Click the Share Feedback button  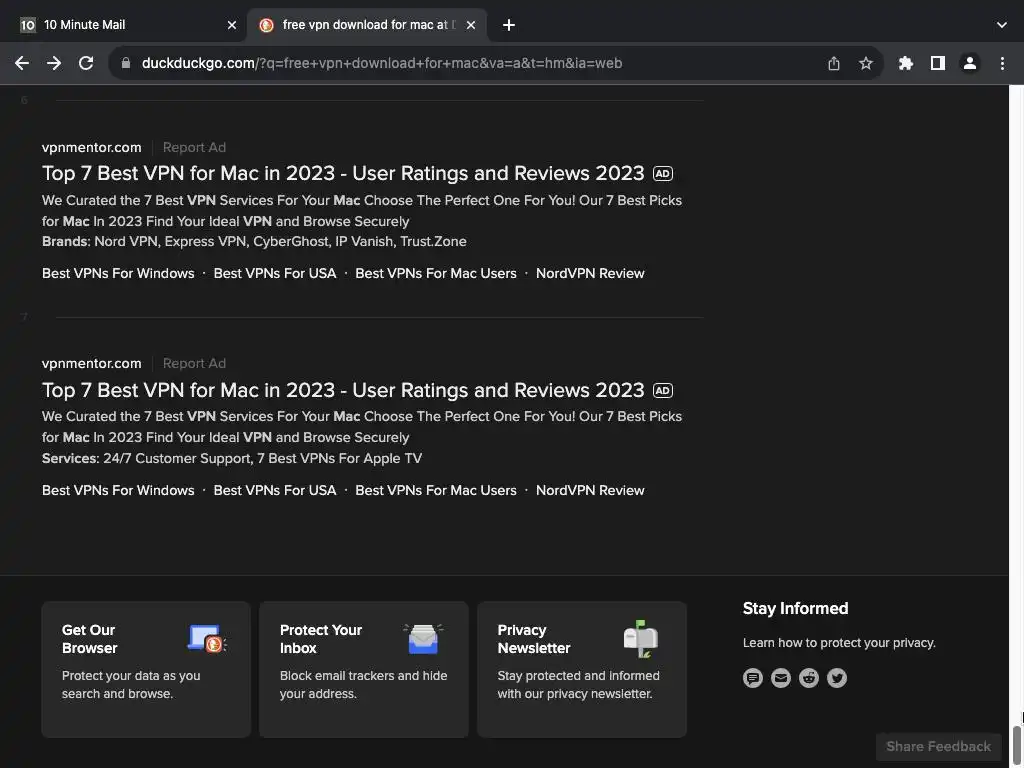tap(938, 746)
